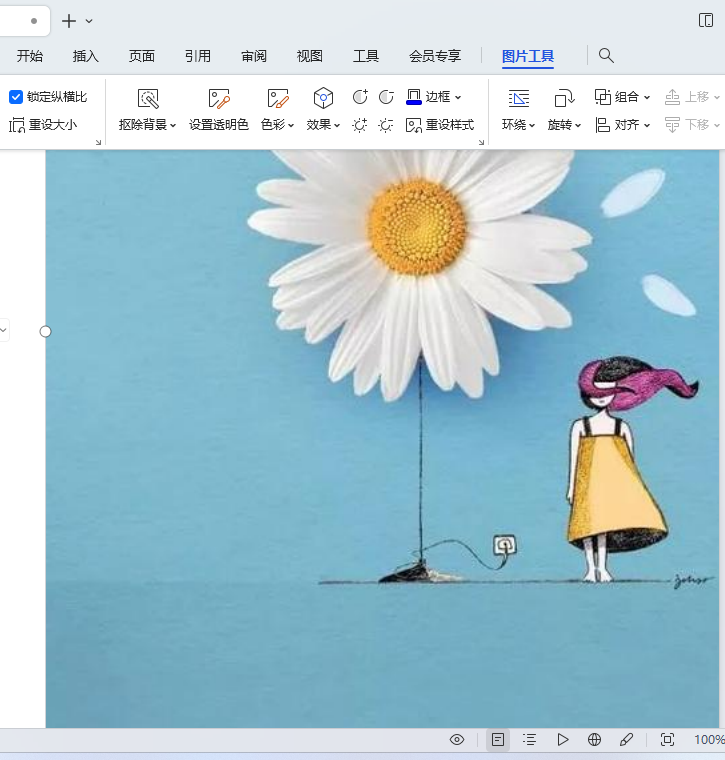Toggle the side panel layout icon

point(706,20)
